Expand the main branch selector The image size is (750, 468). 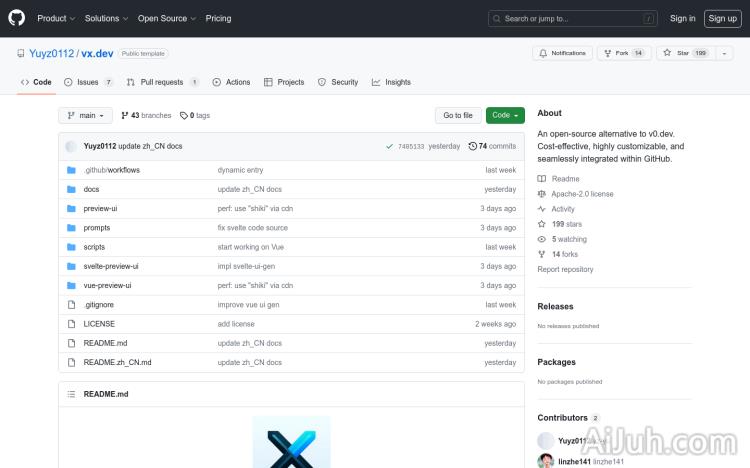85,115
